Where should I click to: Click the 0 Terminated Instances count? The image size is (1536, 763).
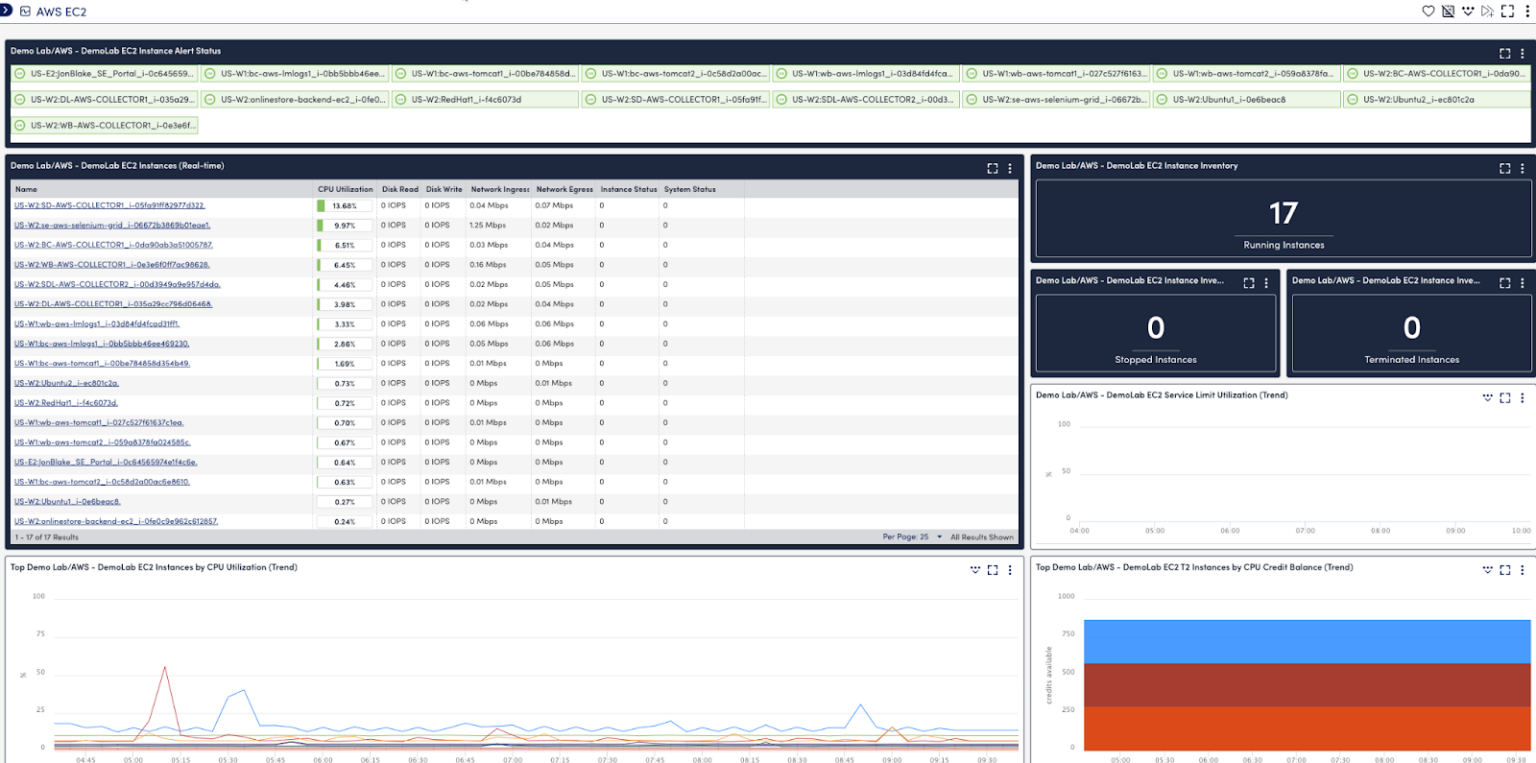(x=1412, y=328)
